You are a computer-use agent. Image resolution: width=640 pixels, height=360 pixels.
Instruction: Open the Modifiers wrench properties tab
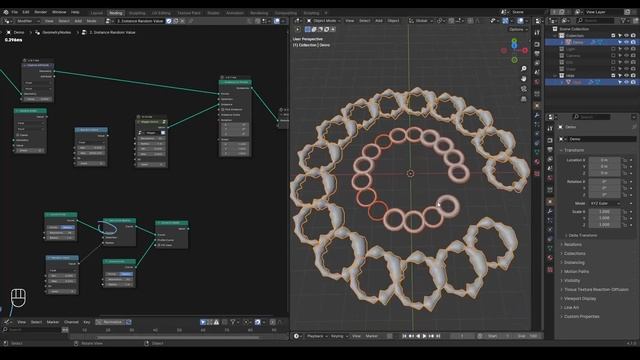[550, 211]
